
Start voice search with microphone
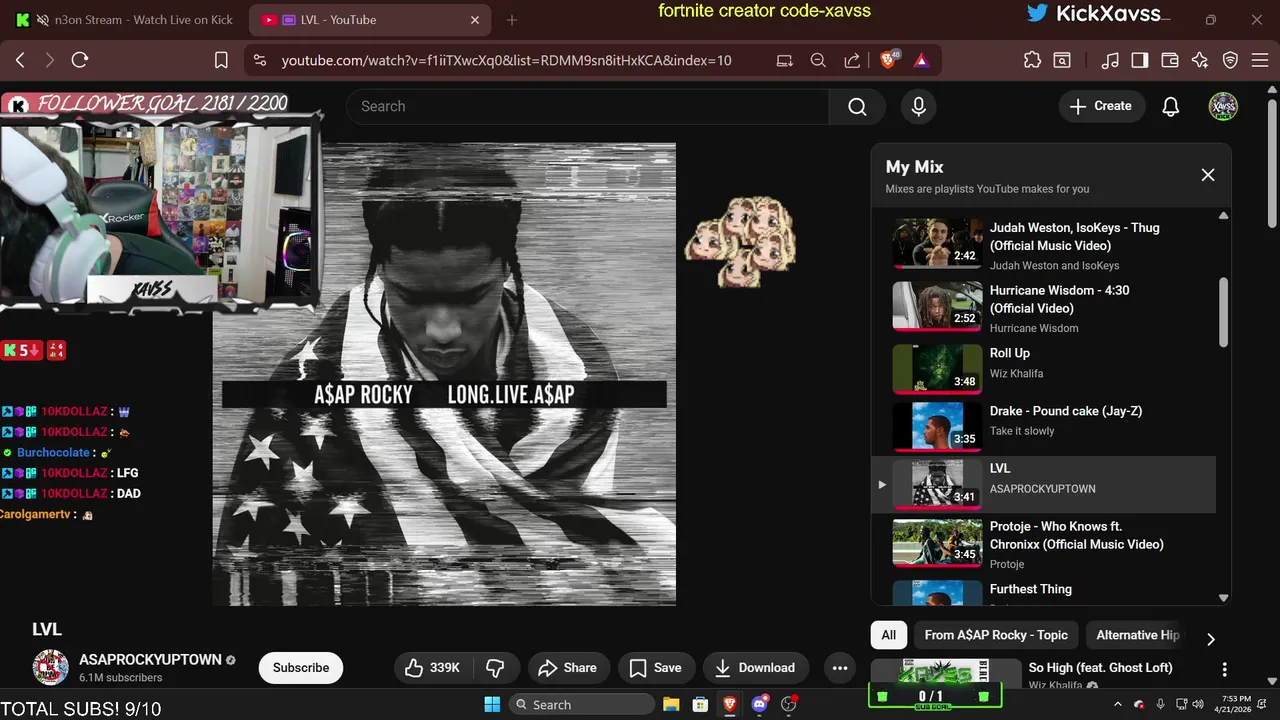[x=919, y=106]
